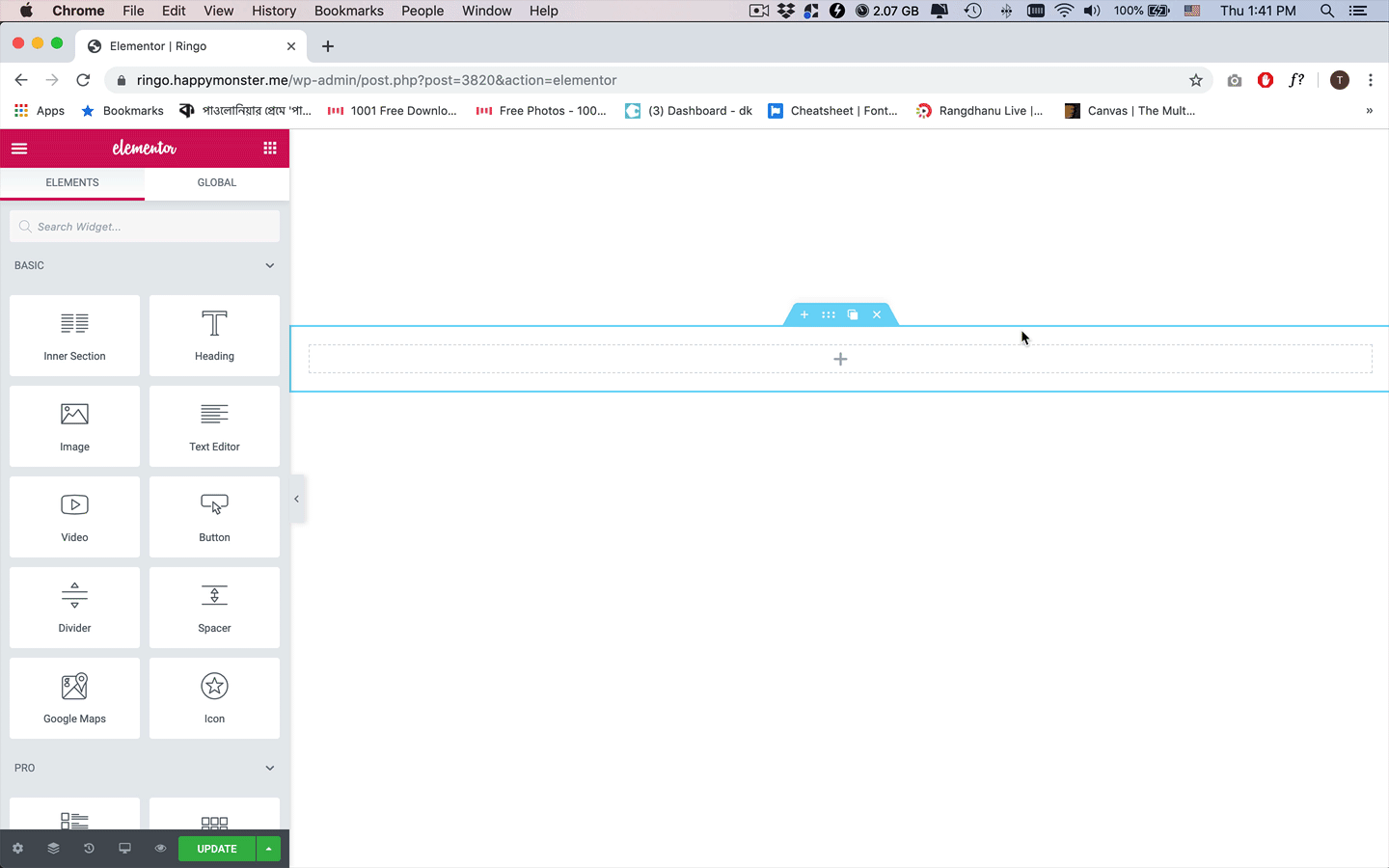Open the Elementor hamburger menu
Viewport: 1389px width, 868px height.
coord(19,148)
